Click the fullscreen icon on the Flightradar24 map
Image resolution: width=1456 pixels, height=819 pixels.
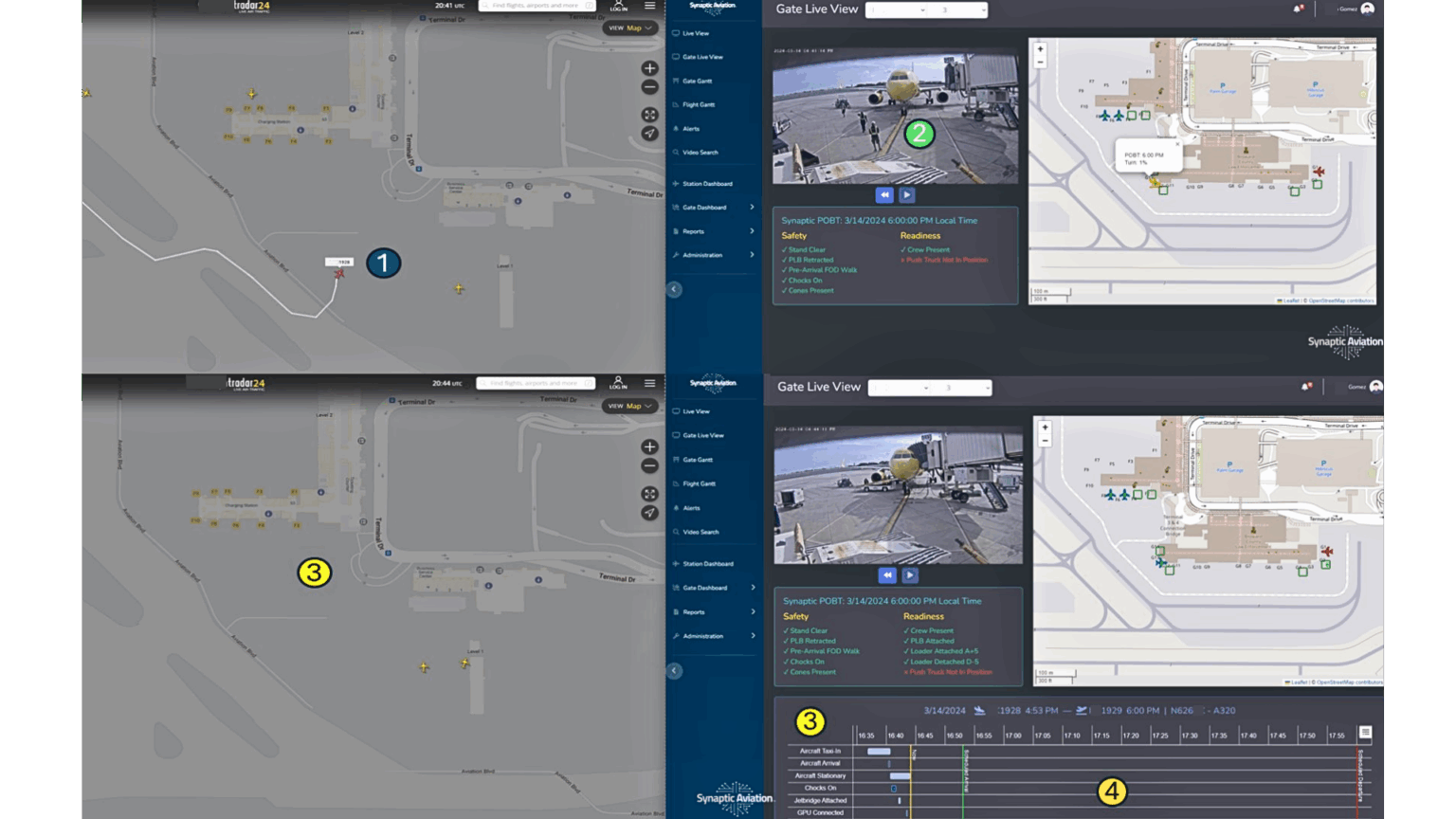[649, 114]
